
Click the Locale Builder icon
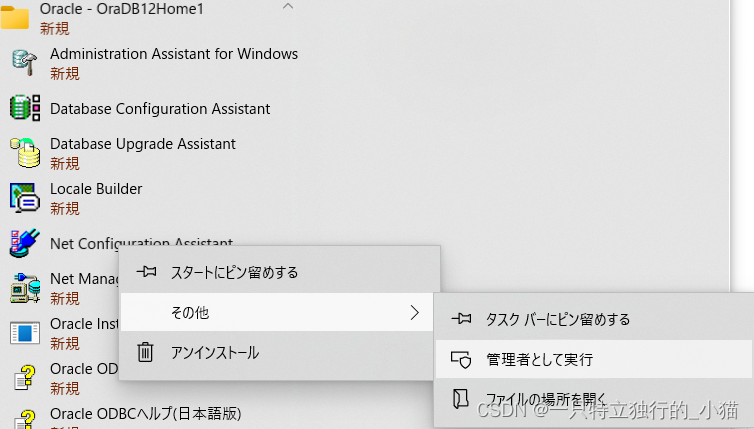coord(25,197)
